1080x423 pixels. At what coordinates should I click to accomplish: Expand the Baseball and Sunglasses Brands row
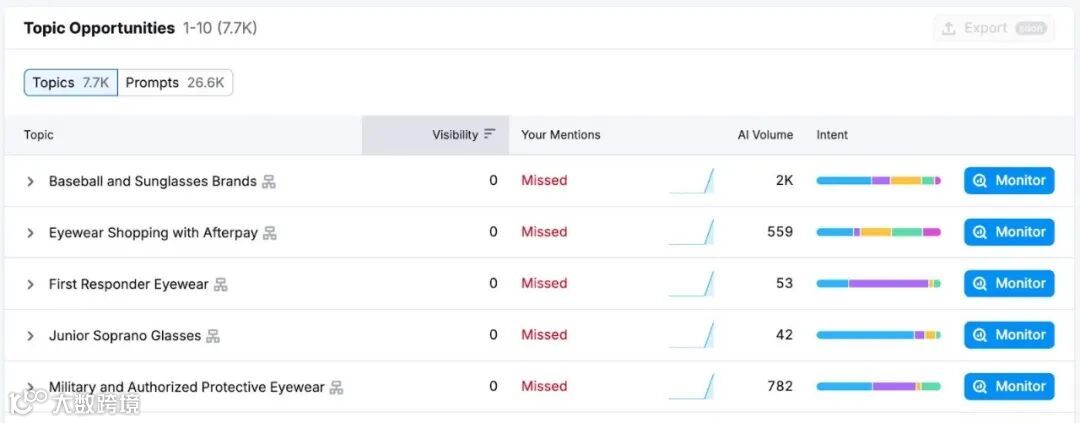pos(30,181)
